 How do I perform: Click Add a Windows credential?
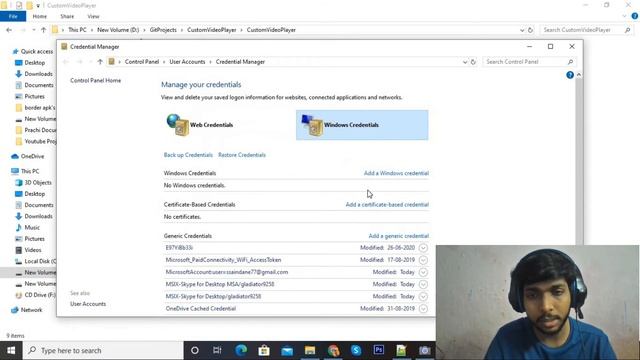396,173
